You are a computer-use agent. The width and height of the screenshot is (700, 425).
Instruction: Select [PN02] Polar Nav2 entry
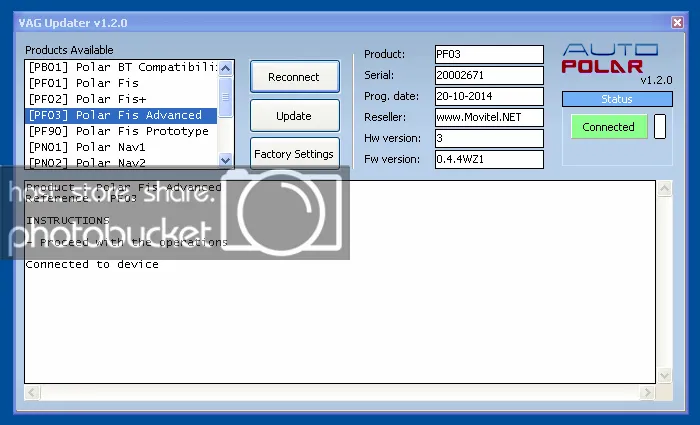[121, 162]
